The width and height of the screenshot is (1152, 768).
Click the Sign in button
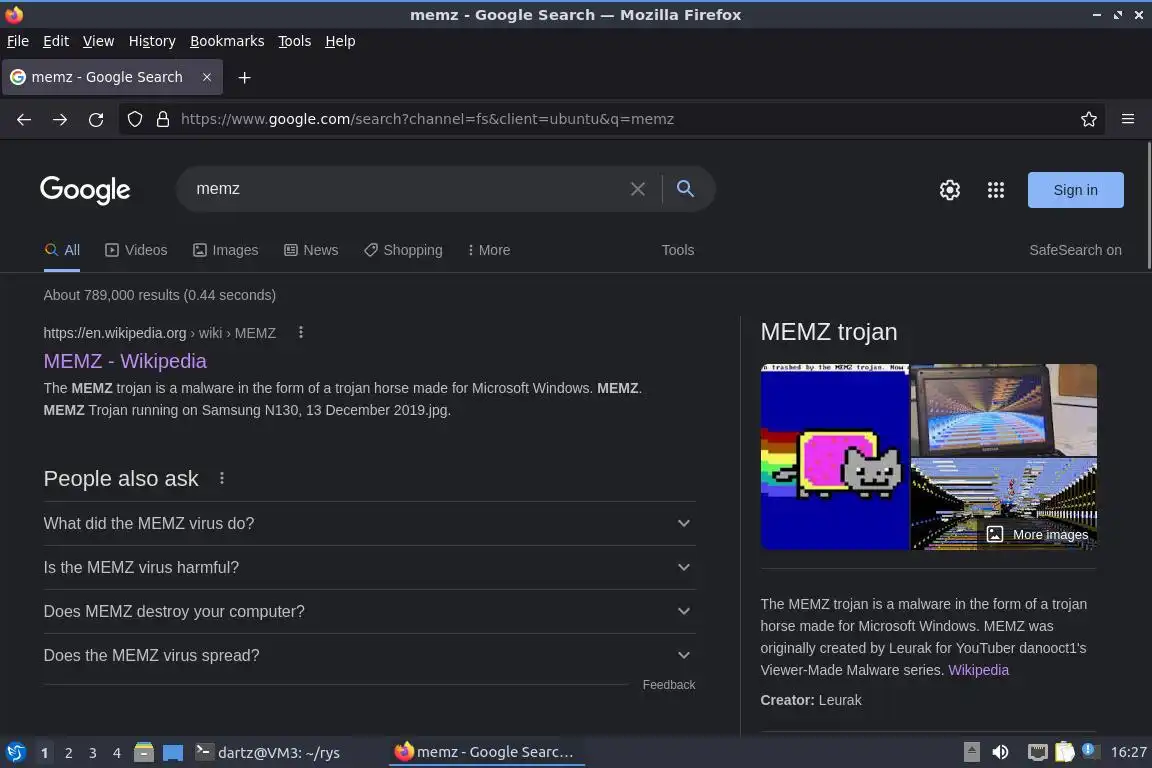tap(1075, 190)
